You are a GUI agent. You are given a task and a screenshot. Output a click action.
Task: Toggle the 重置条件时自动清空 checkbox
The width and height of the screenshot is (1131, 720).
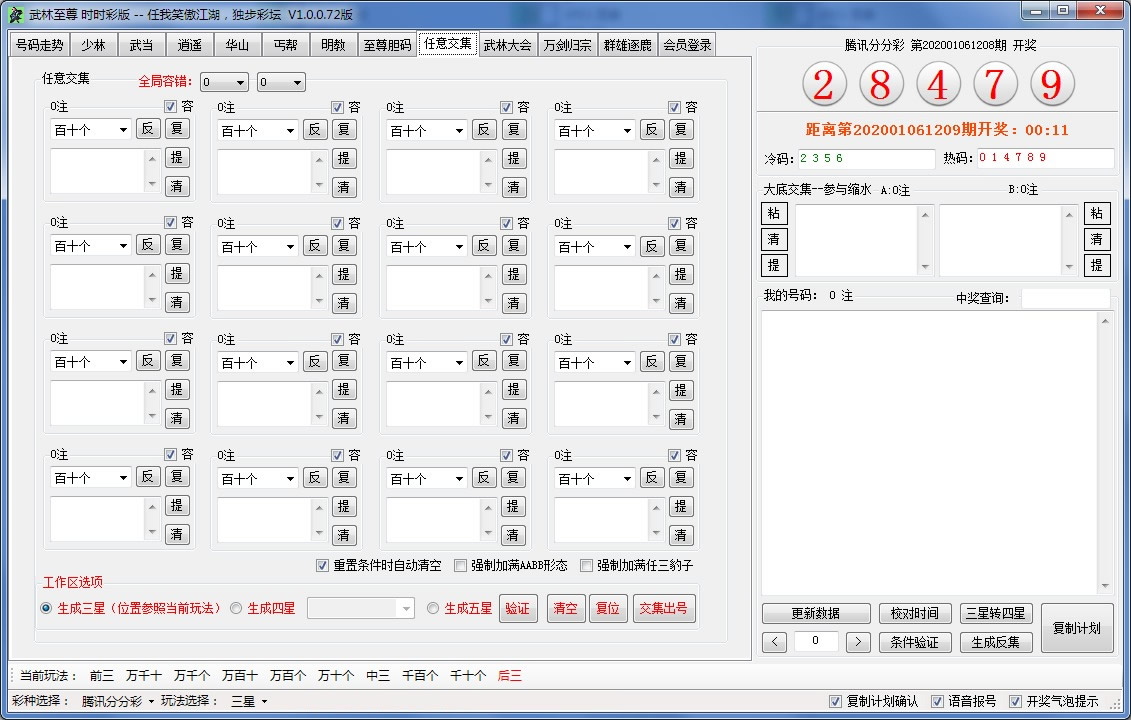coord(323,565)
